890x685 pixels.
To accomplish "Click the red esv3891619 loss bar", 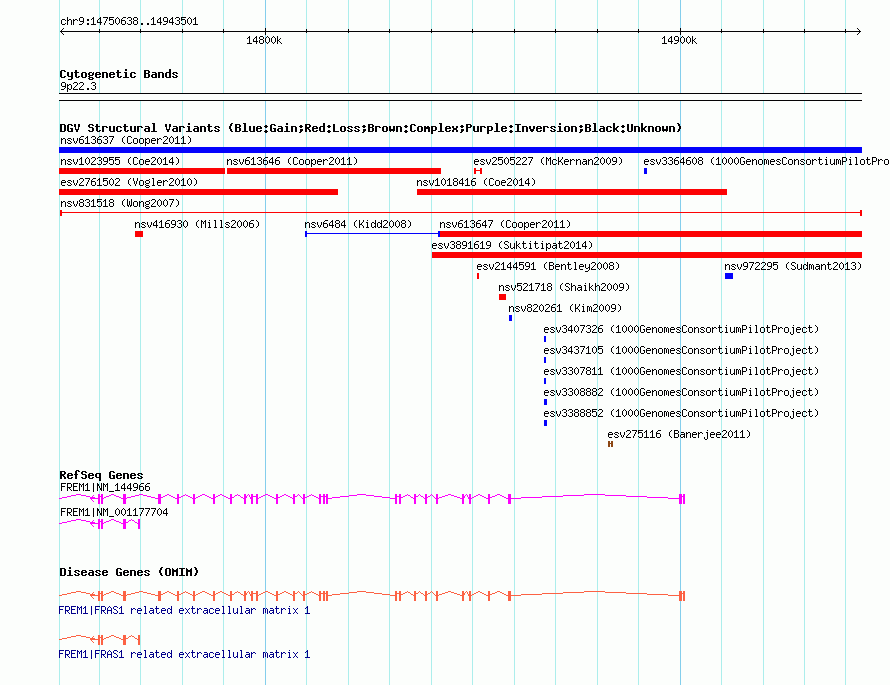I will (x=646, y=255).
